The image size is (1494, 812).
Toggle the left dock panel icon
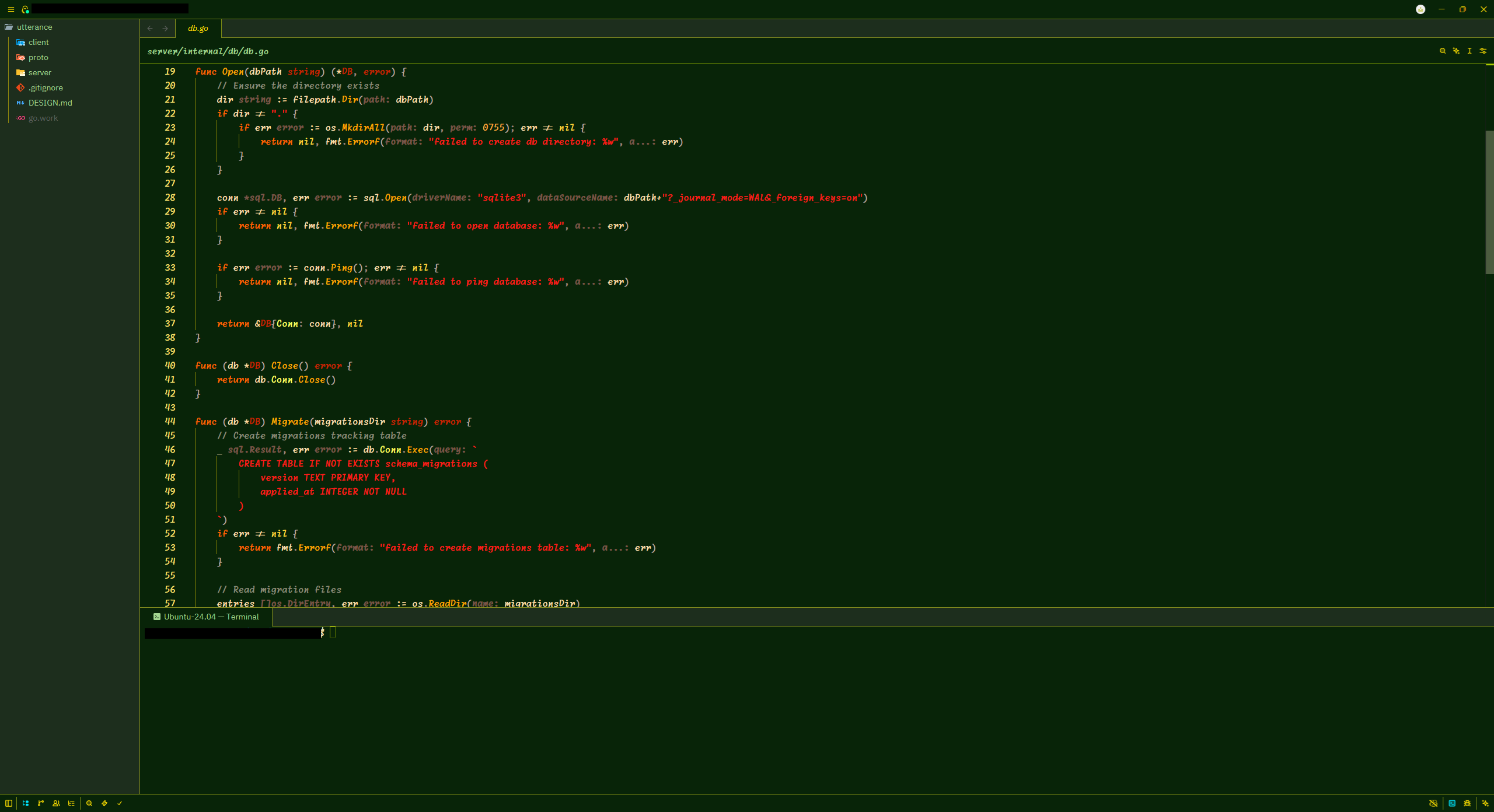click(x=9, y=803)
